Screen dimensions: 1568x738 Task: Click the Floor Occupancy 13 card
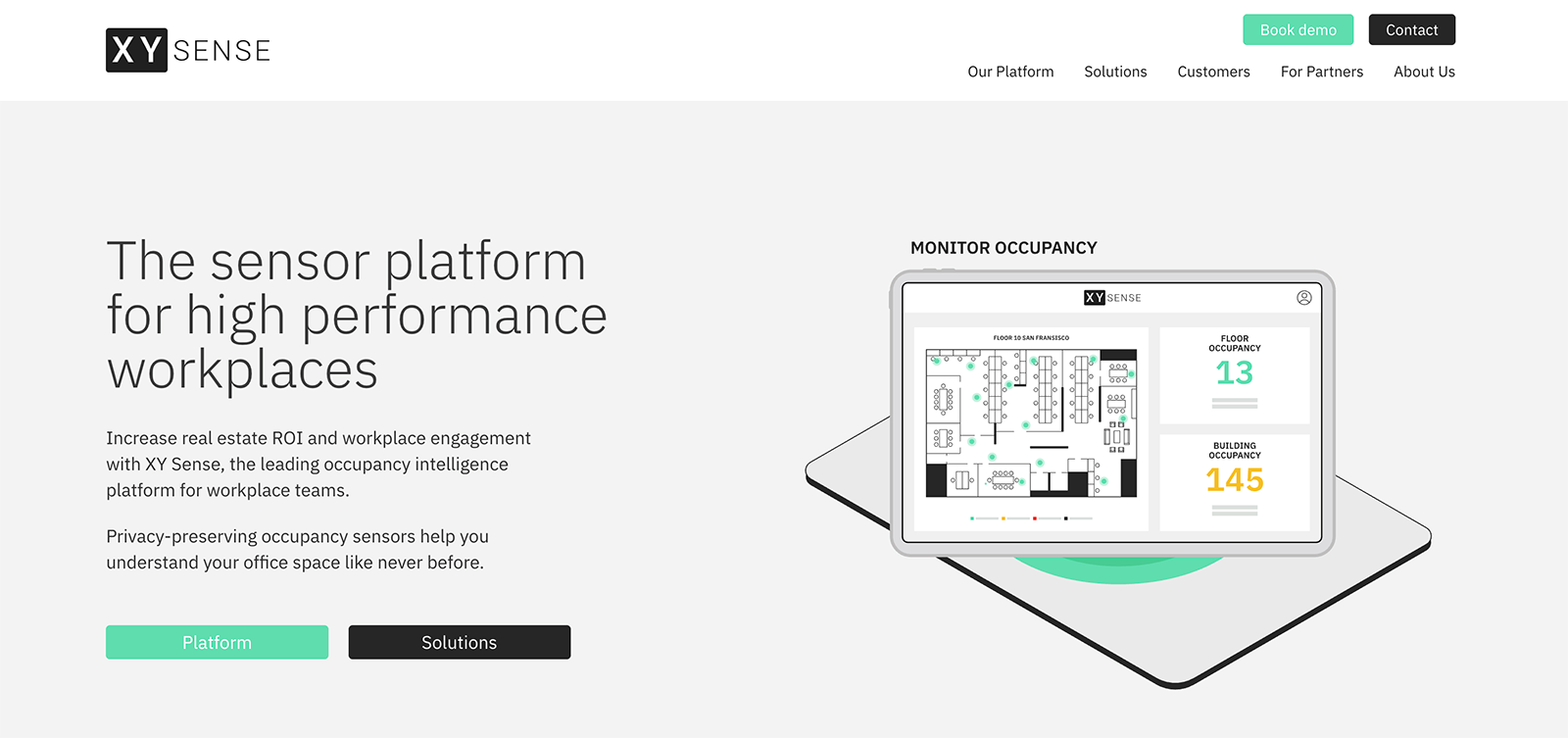[1234, 375]
